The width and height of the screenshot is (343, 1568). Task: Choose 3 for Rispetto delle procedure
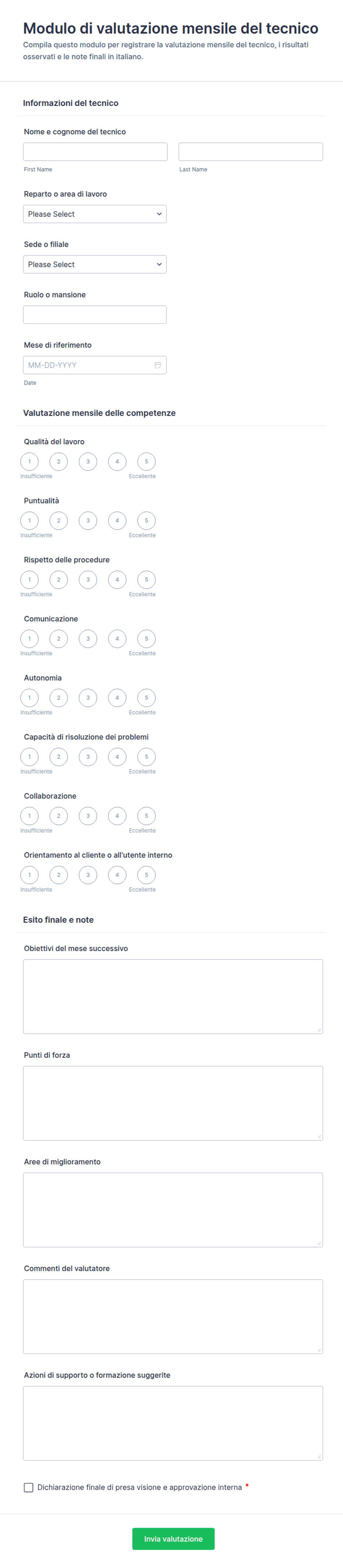[88, 580]
